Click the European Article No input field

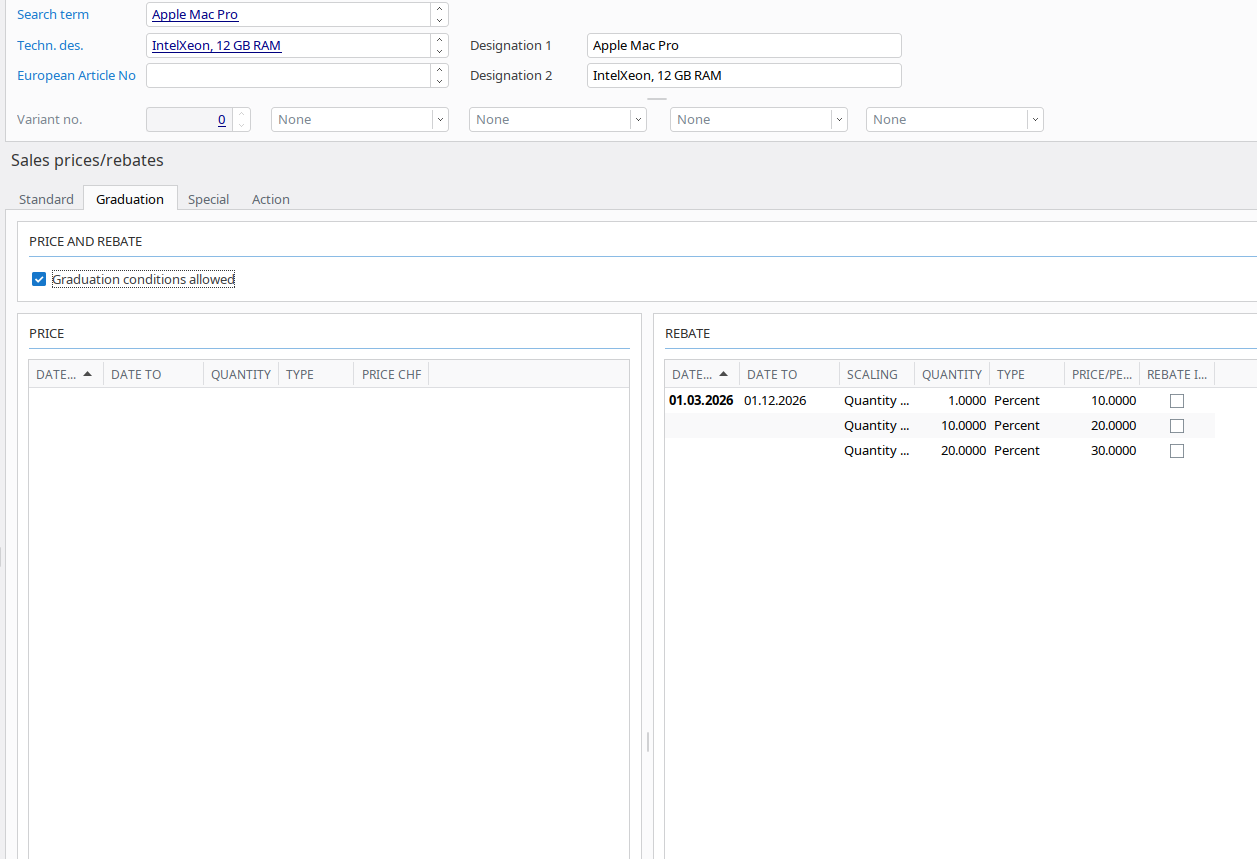[288, 76]
